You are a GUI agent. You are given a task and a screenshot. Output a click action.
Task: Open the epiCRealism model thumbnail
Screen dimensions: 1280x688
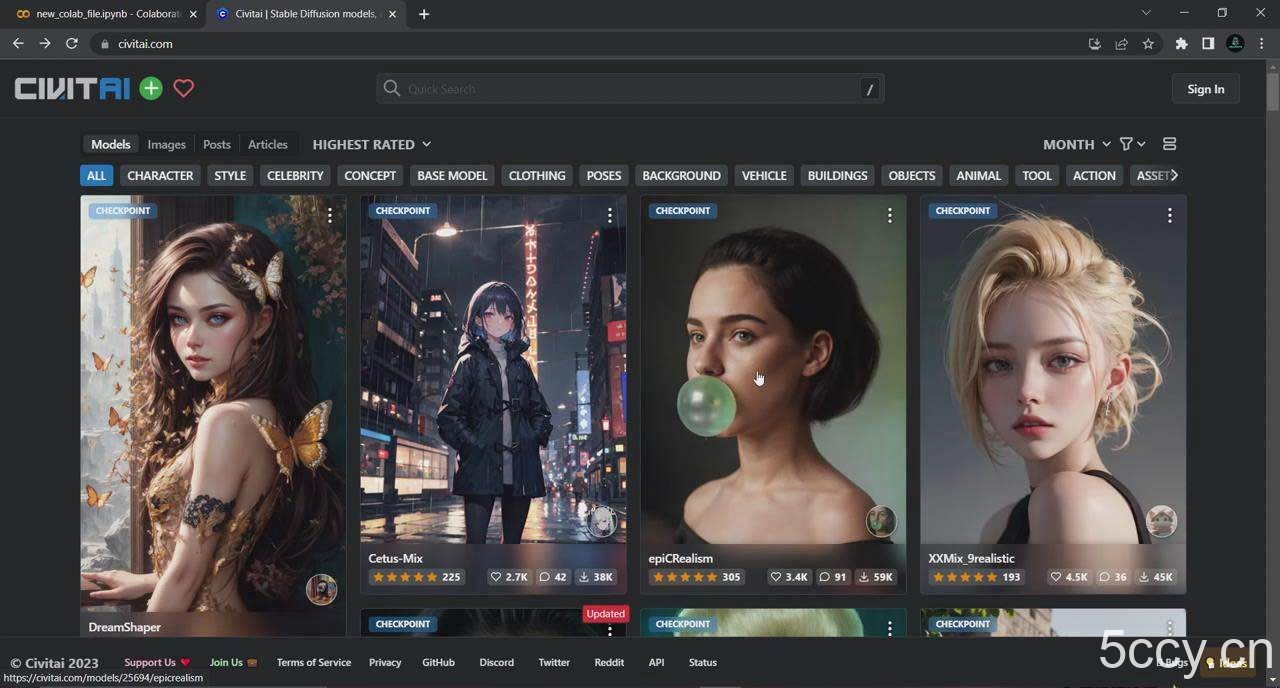click(773, 370)
